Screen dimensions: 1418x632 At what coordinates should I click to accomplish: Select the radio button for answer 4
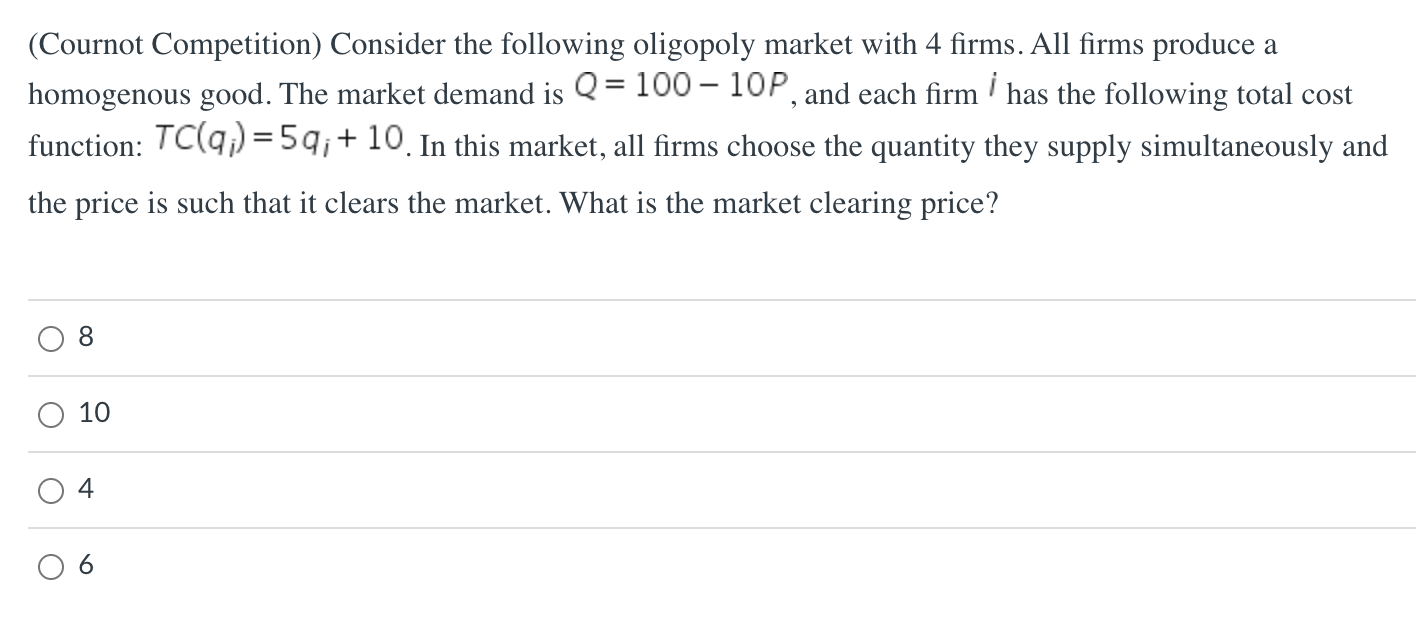pos(49,489)
